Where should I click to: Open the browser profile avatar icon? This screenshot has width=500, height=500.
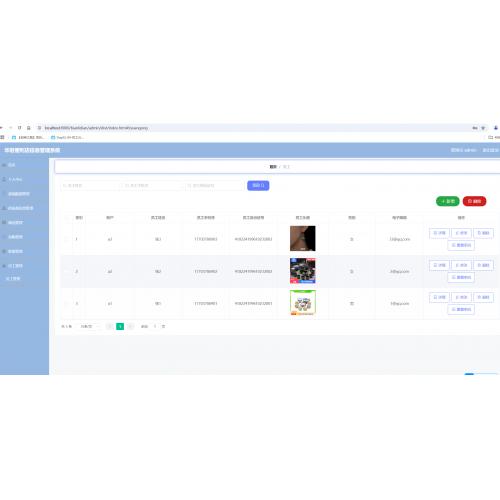click(496, 128)
